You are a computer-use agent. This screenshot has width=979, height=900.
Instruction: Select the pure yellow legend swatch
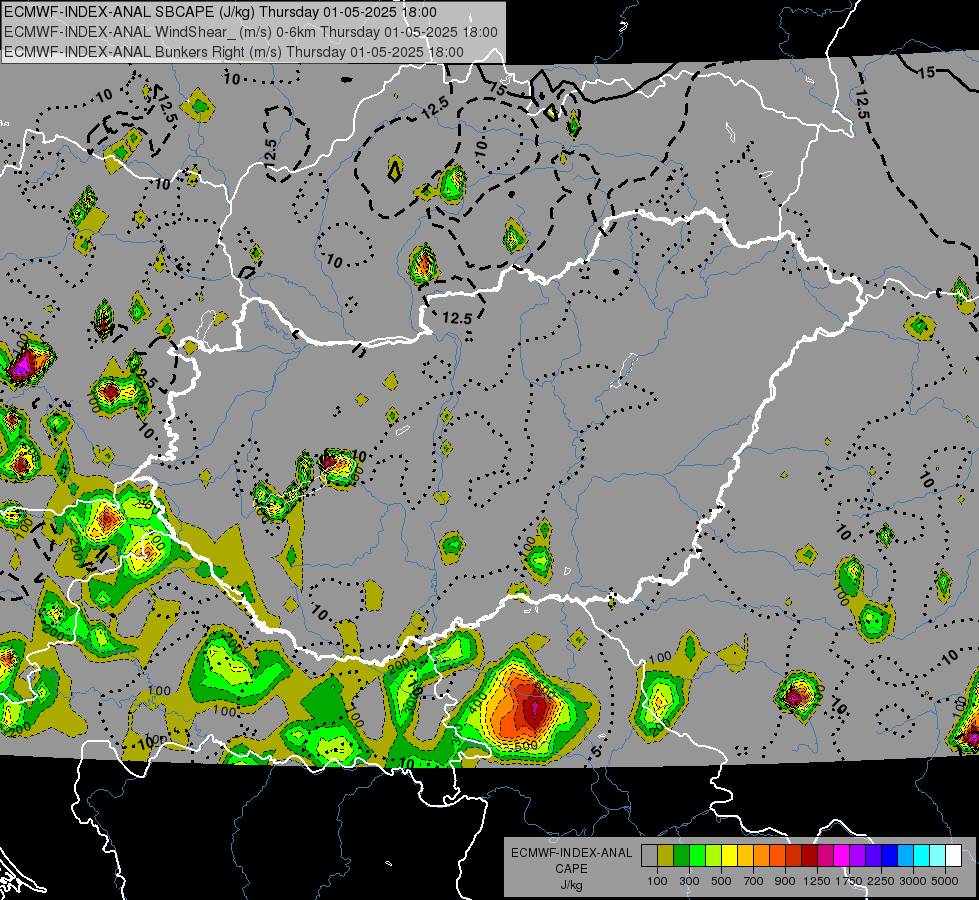click(x=729, y=855)
